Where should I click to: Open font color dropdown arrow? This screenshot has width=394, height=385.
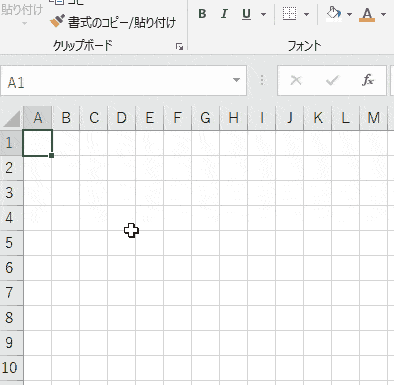coord(383,14)
